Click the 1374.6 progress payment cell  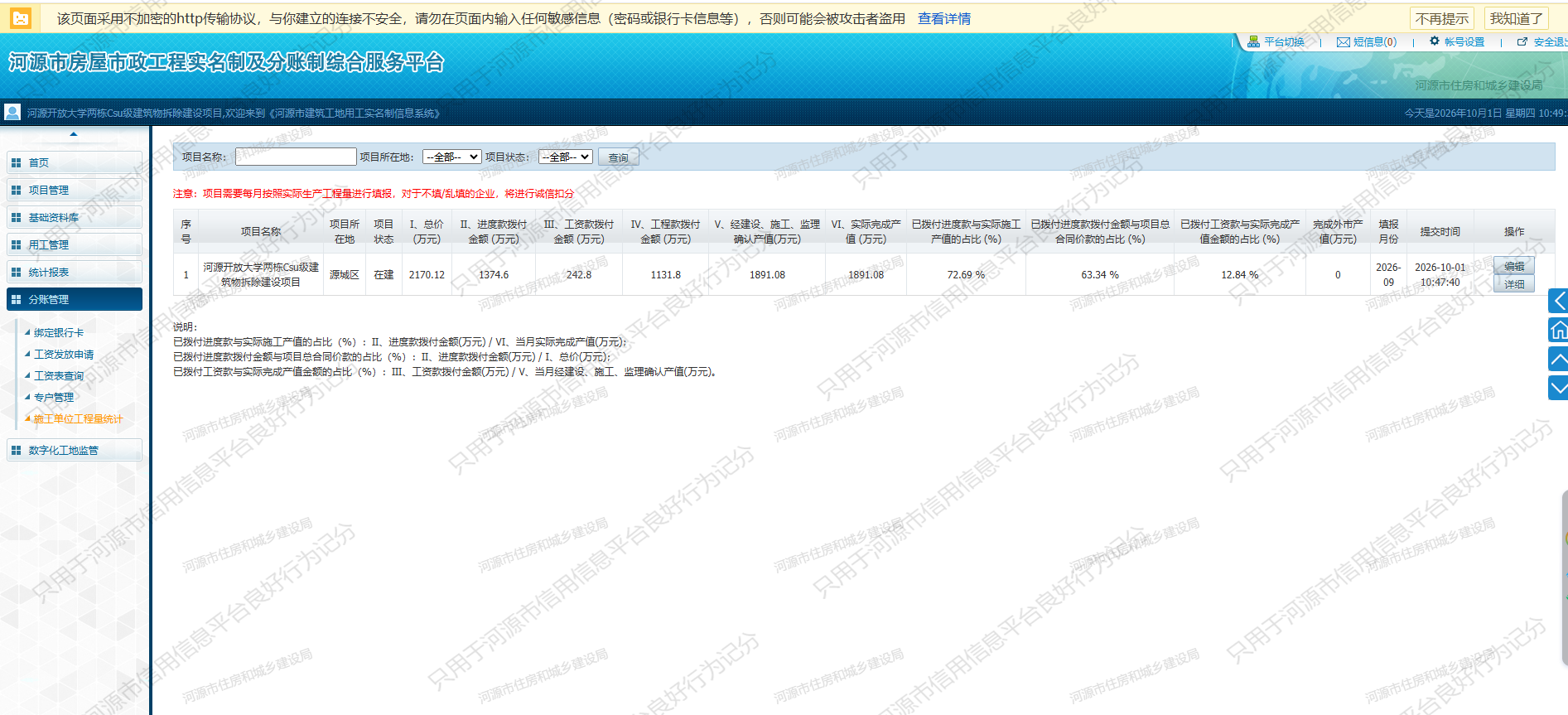[x=494, y=275]
